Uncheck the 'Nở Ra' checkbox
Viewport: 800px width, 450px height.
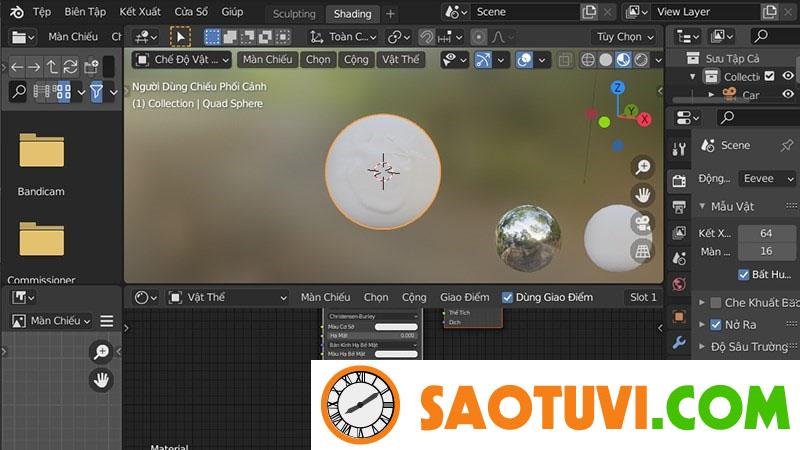point(715,324)
